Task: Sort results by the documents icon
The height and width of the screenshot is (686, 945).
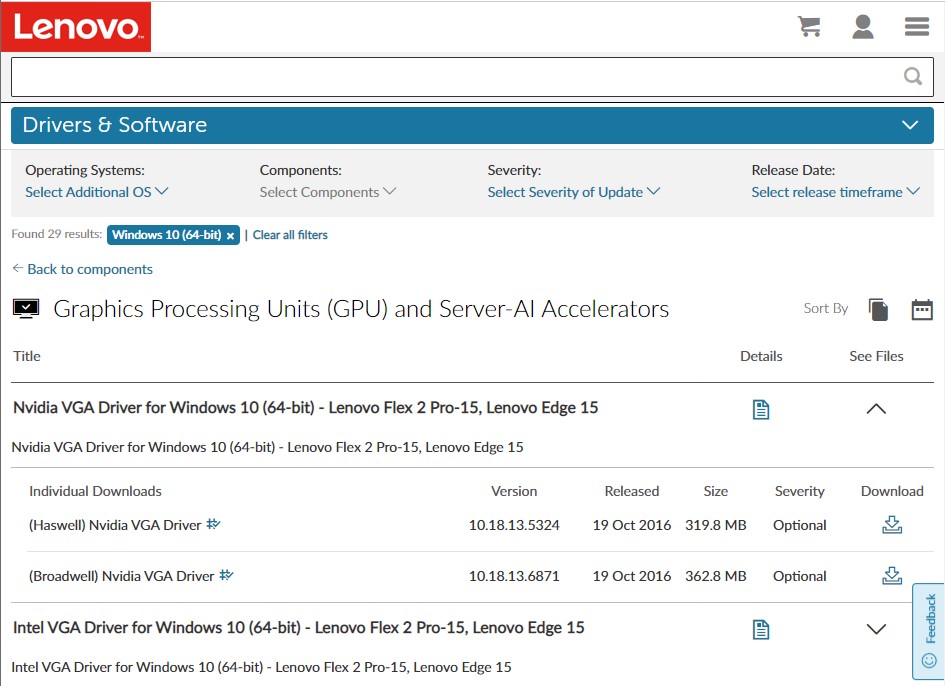Action: point(878,310)
